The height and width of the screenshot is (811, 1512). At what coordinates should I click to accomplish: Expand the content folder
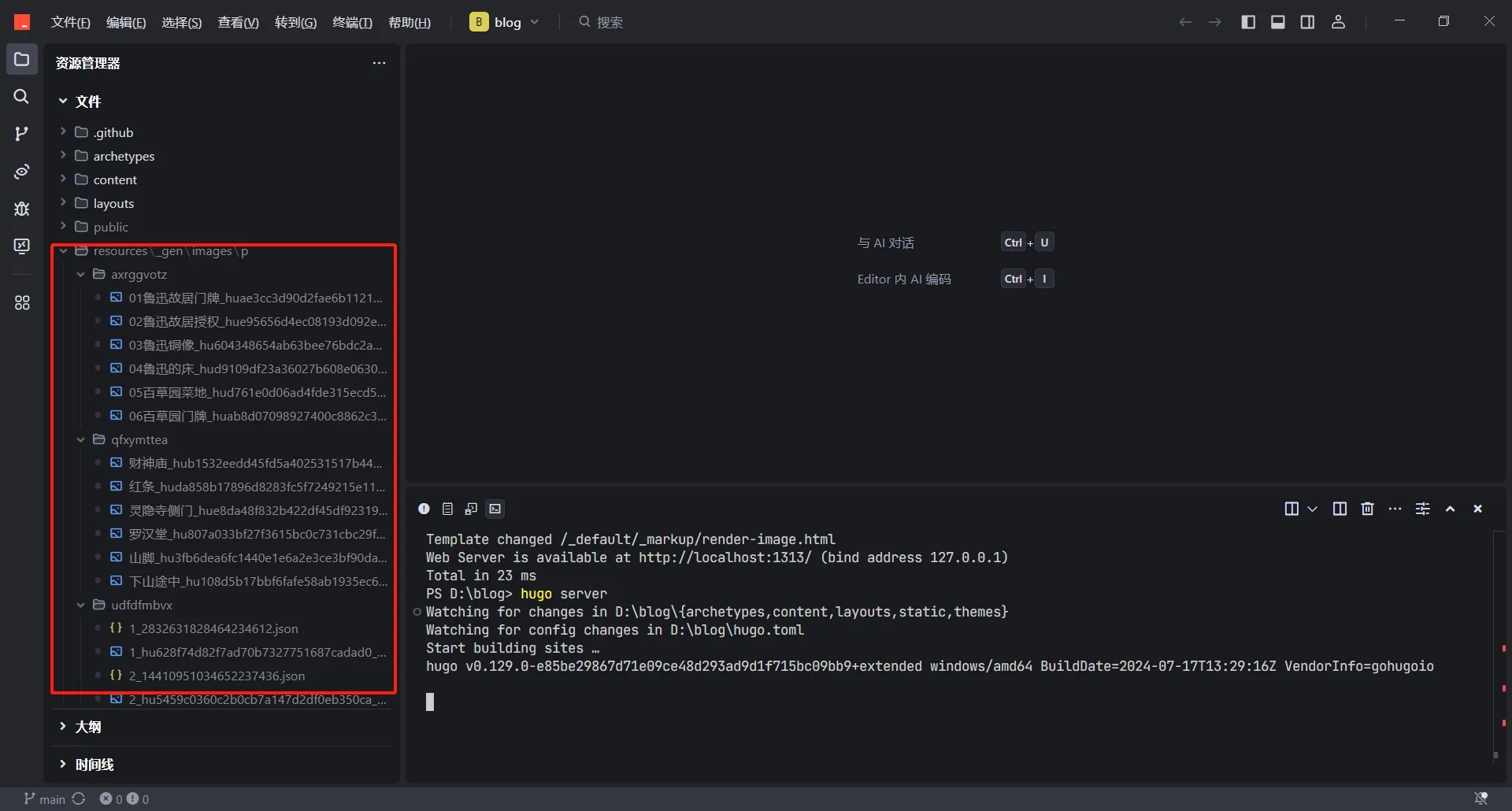pos(223,180)
